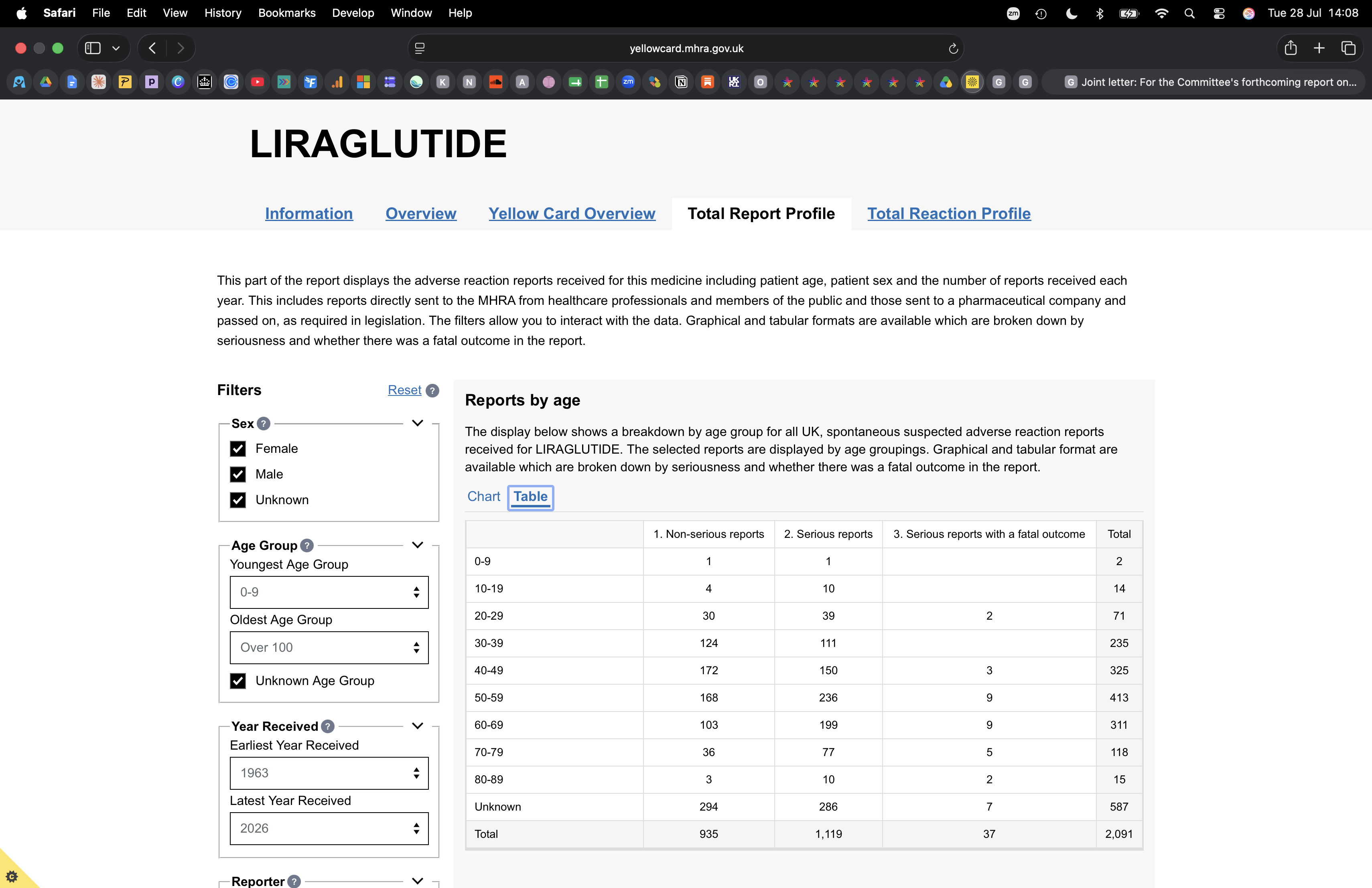Open the tab overview icon

click(x=1348, y=49)
